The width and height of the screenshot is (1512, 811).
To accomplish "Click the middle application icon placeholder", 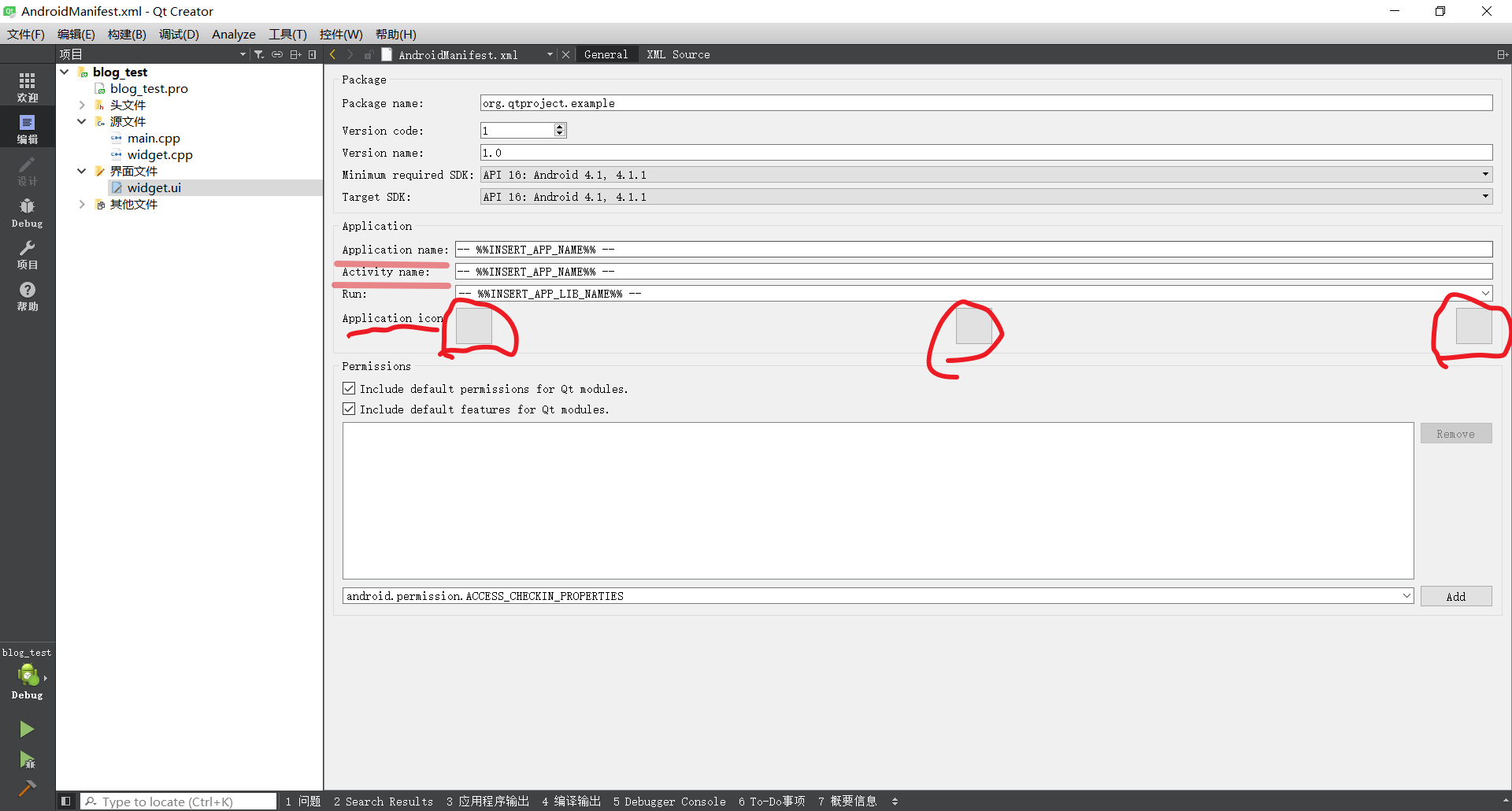I will click(974, 325).
